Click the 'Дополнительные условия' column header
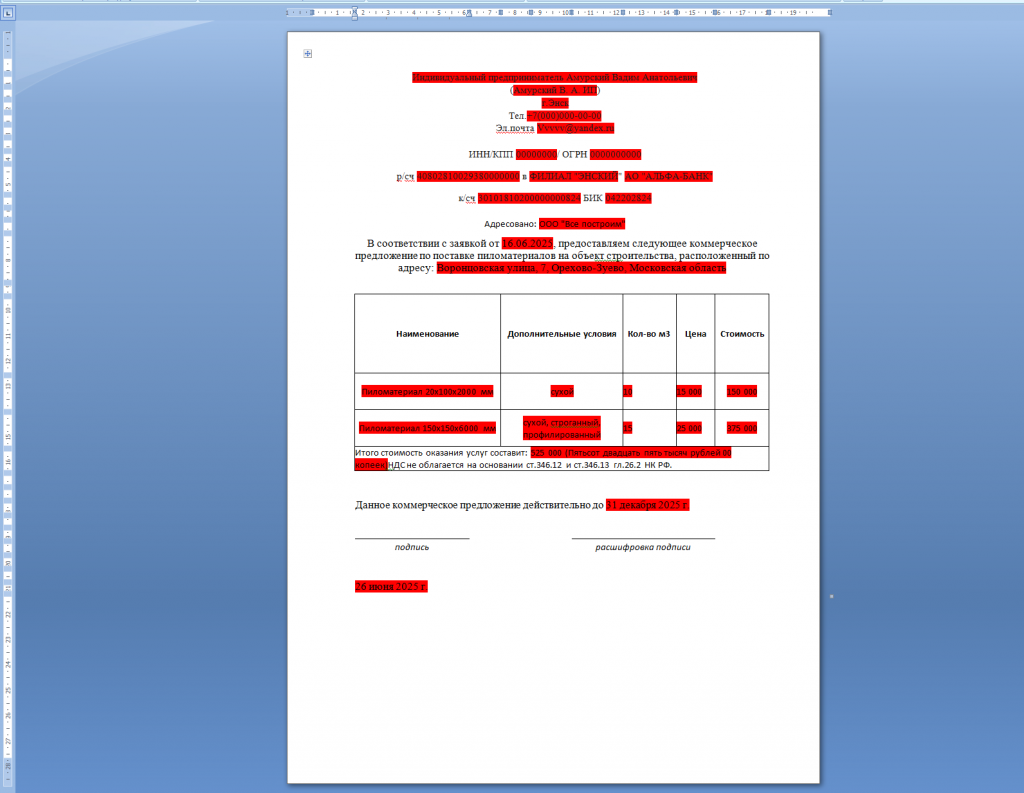 (562, 334)
